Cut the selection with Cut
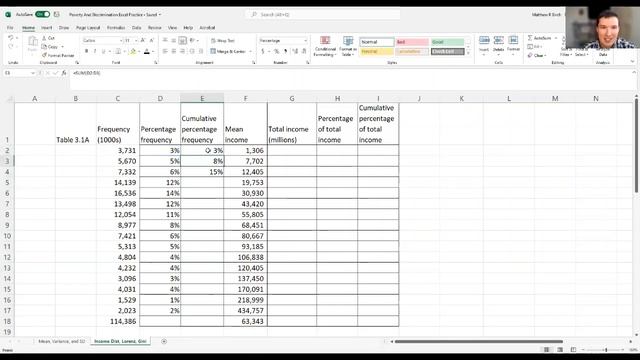The height and width of the screenshot is (360, 640). tap(48, 38)
